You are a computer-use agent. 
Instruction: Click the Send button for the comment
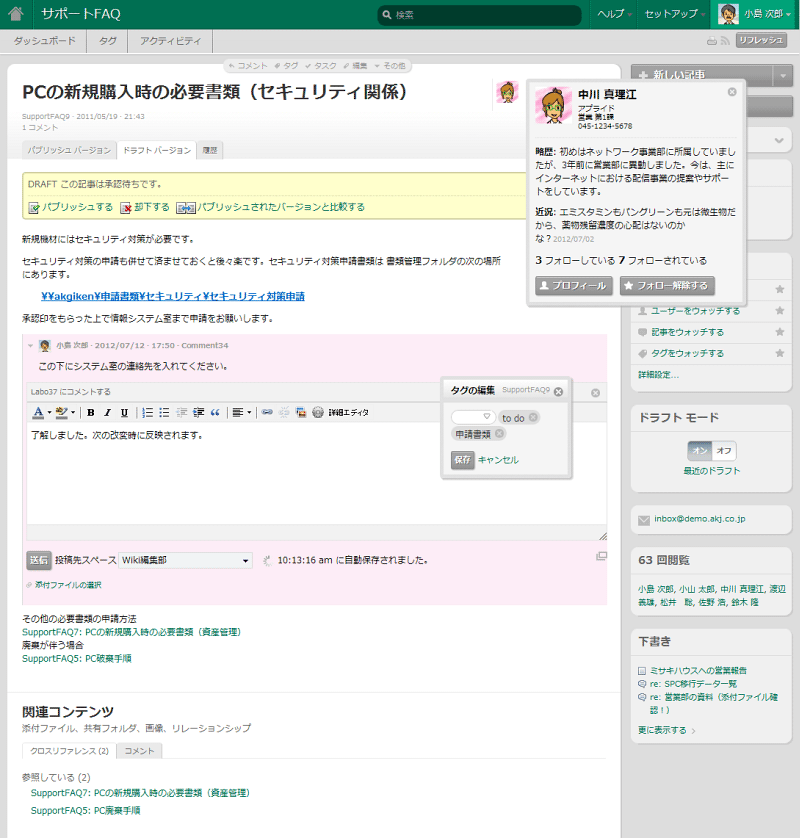tap(38, 560)
